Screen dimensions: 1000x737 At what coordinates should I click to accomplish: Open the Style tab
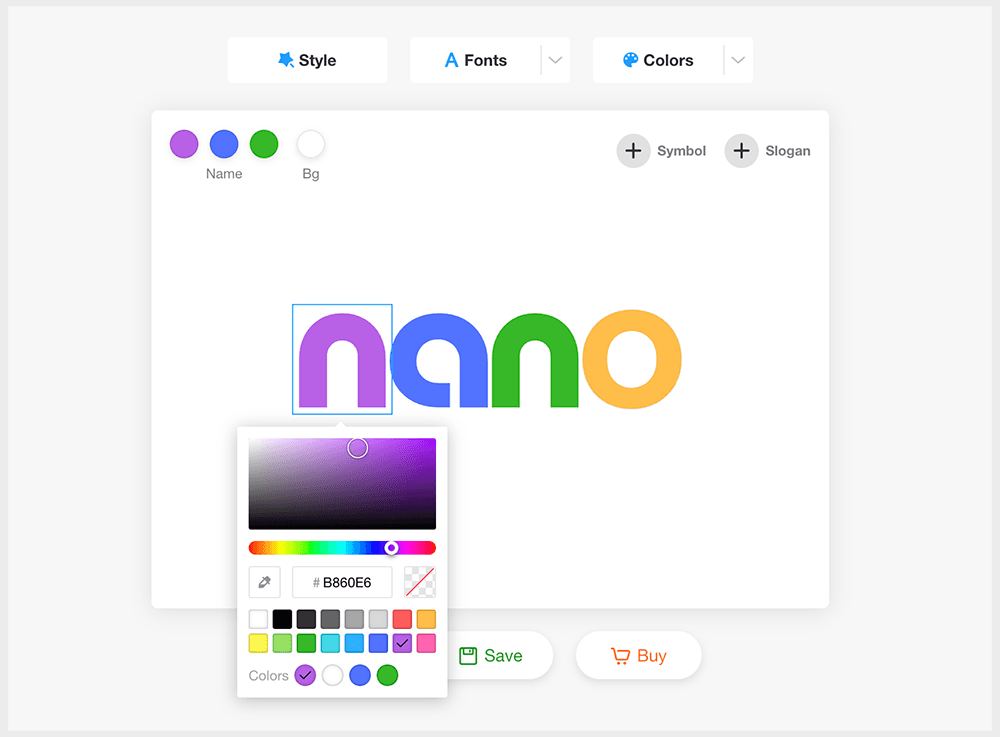tap(307, 60)
